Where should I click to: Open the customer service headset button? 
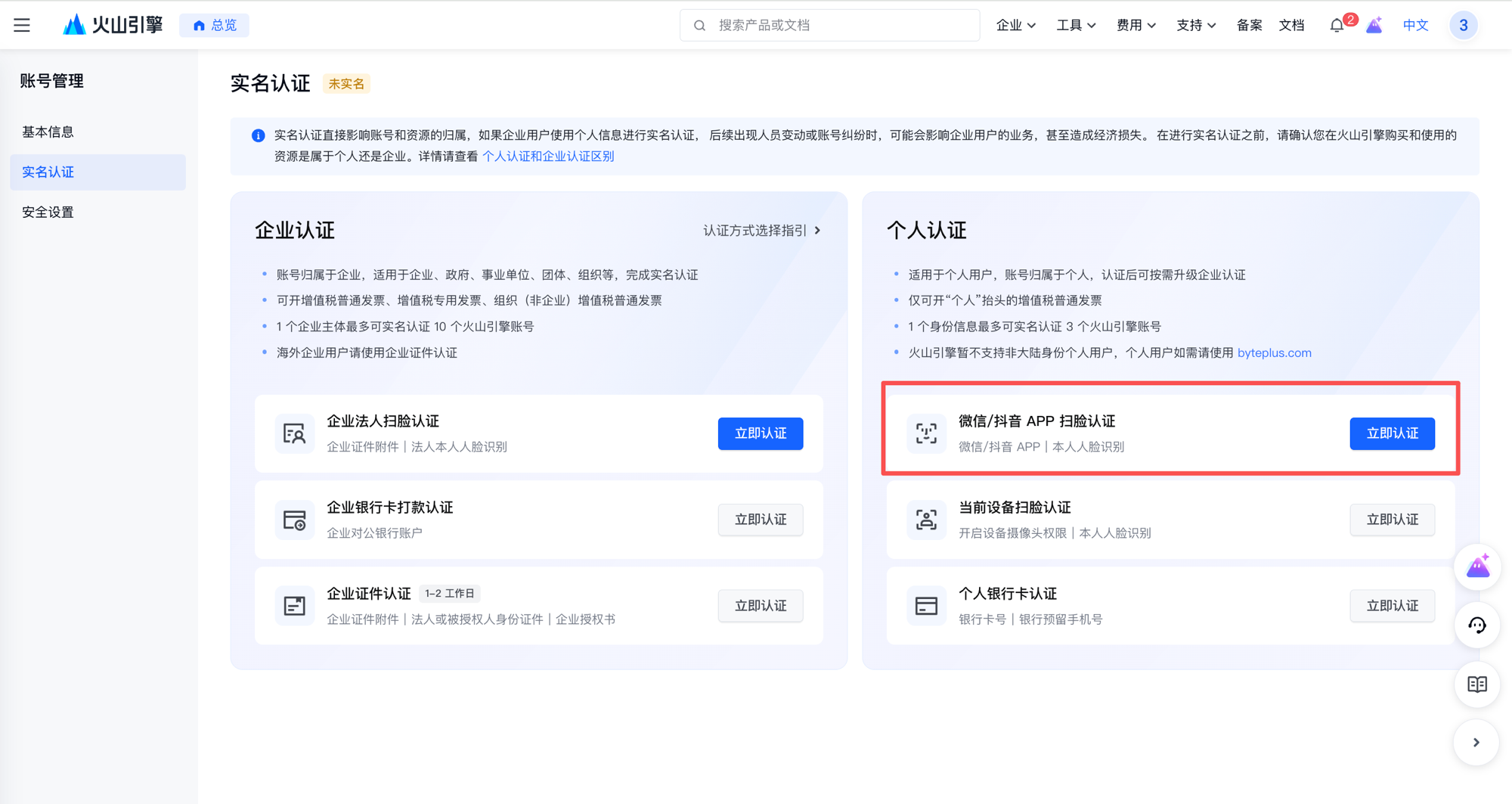pos(1477,626)
